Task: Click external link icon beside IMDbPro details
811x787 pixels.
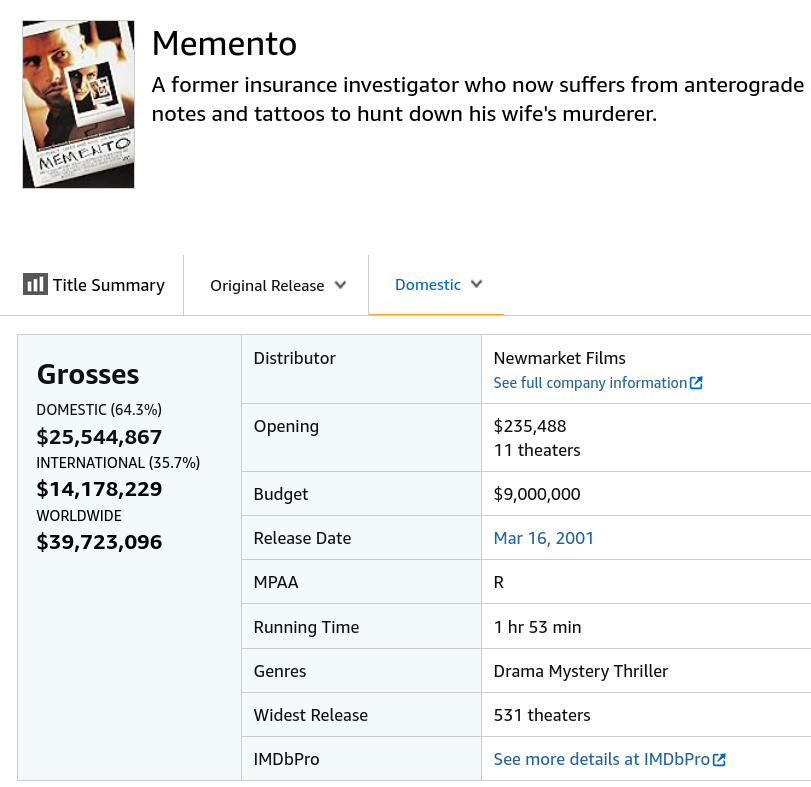Action: point(720,760)
